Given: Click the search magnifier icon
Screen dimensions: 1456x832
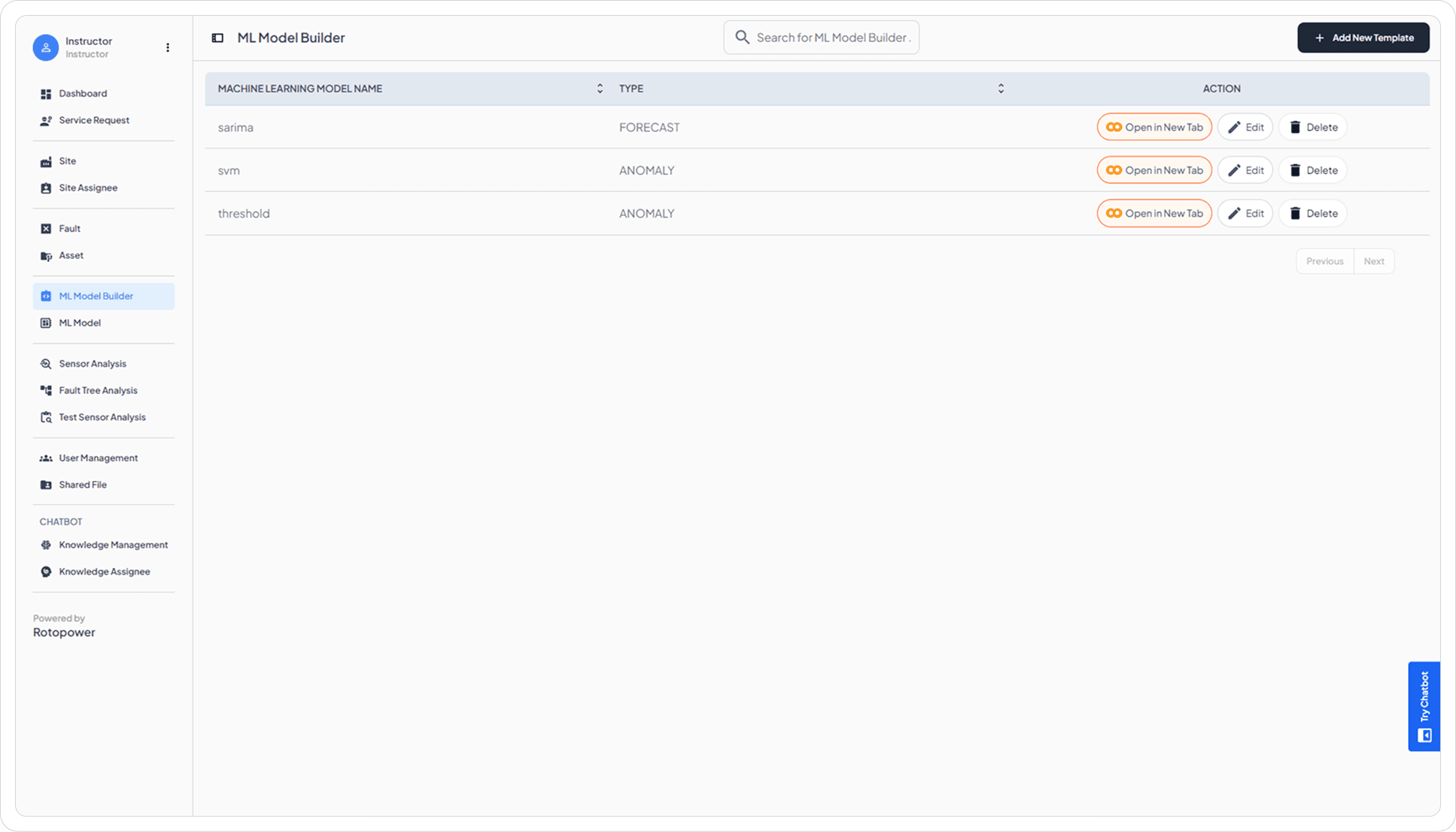Looking at the screenshot, I should pos(742,38).
